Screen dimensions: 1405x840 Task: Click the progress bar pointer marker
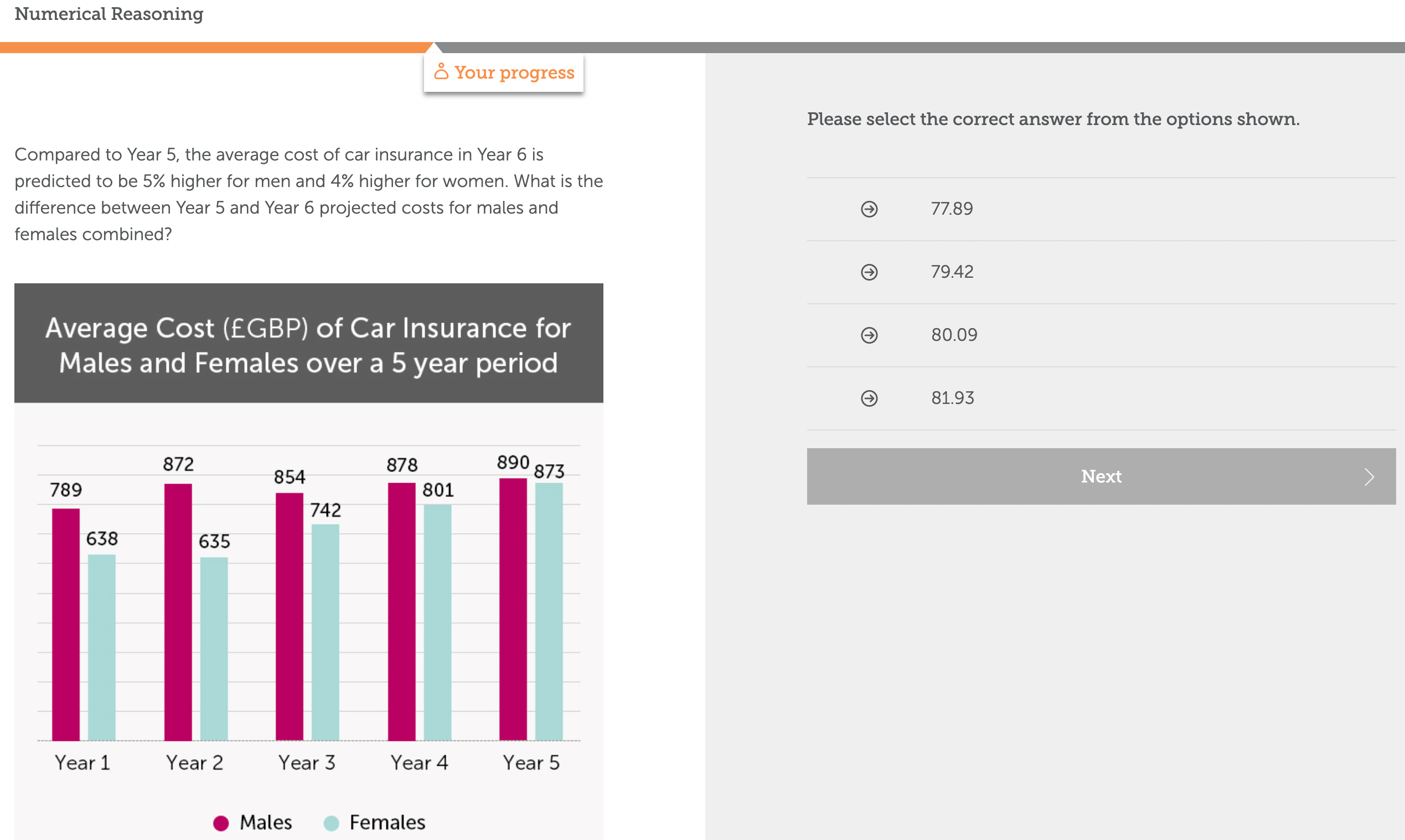(433, 48)
